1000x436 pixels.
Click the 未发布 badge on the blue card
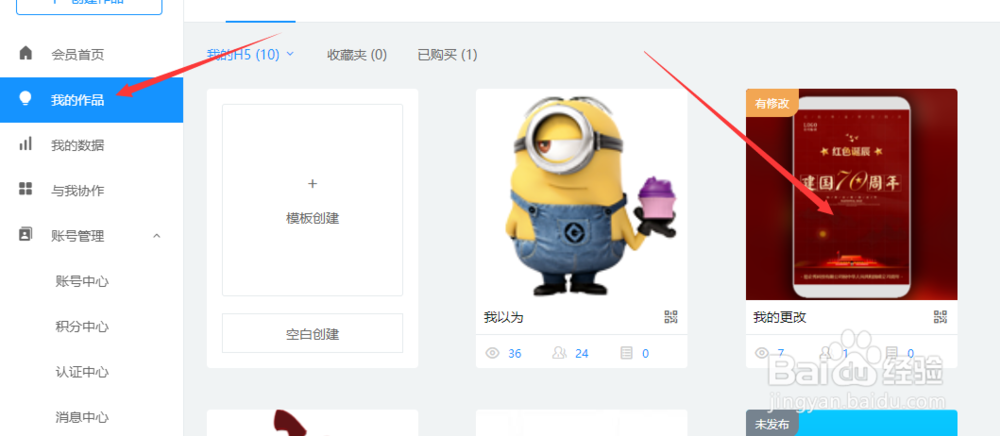[772, 424]
